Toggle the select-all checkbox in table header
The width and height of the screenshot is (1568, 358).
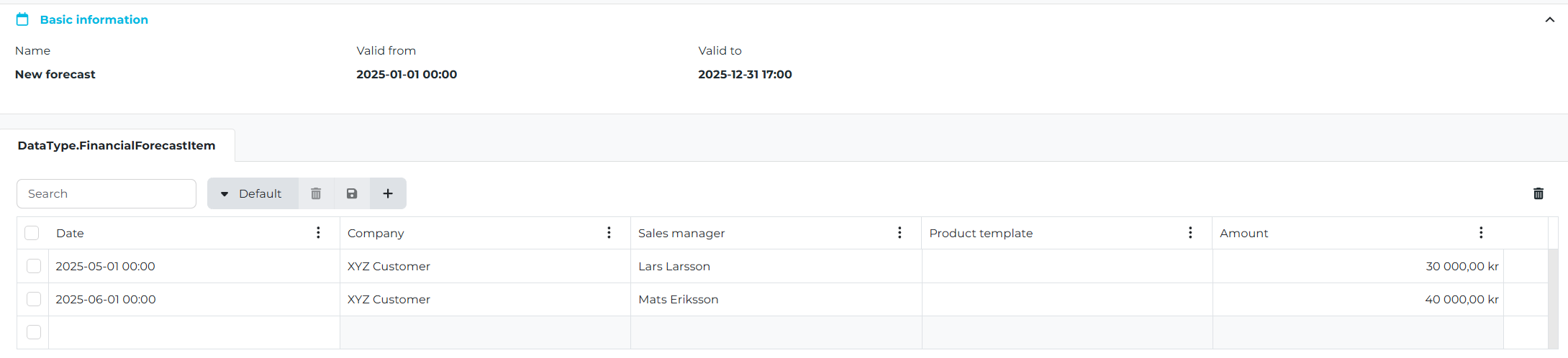coord(32,233)
